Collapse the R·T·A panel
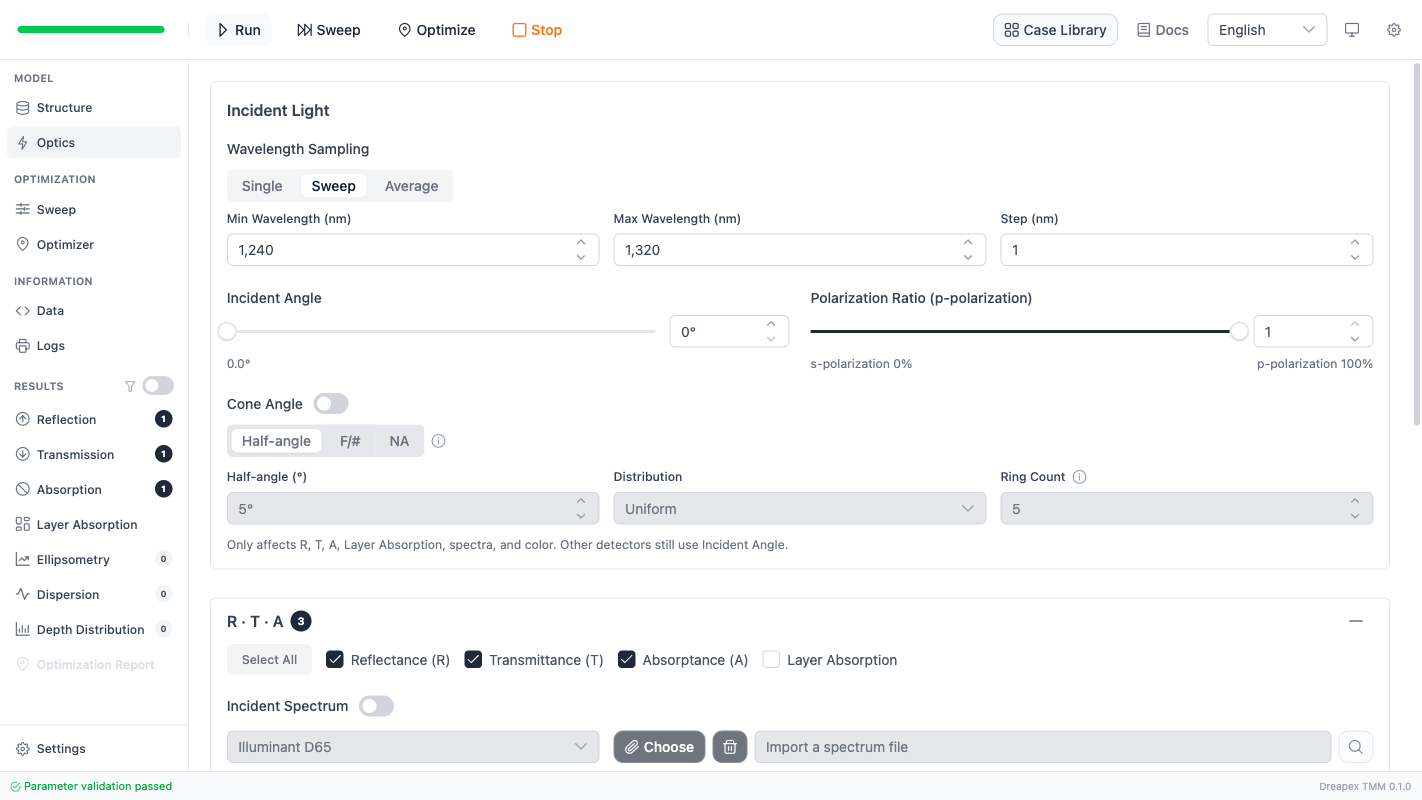This screenshot has height=800, width=1422. click(1355, 621)
